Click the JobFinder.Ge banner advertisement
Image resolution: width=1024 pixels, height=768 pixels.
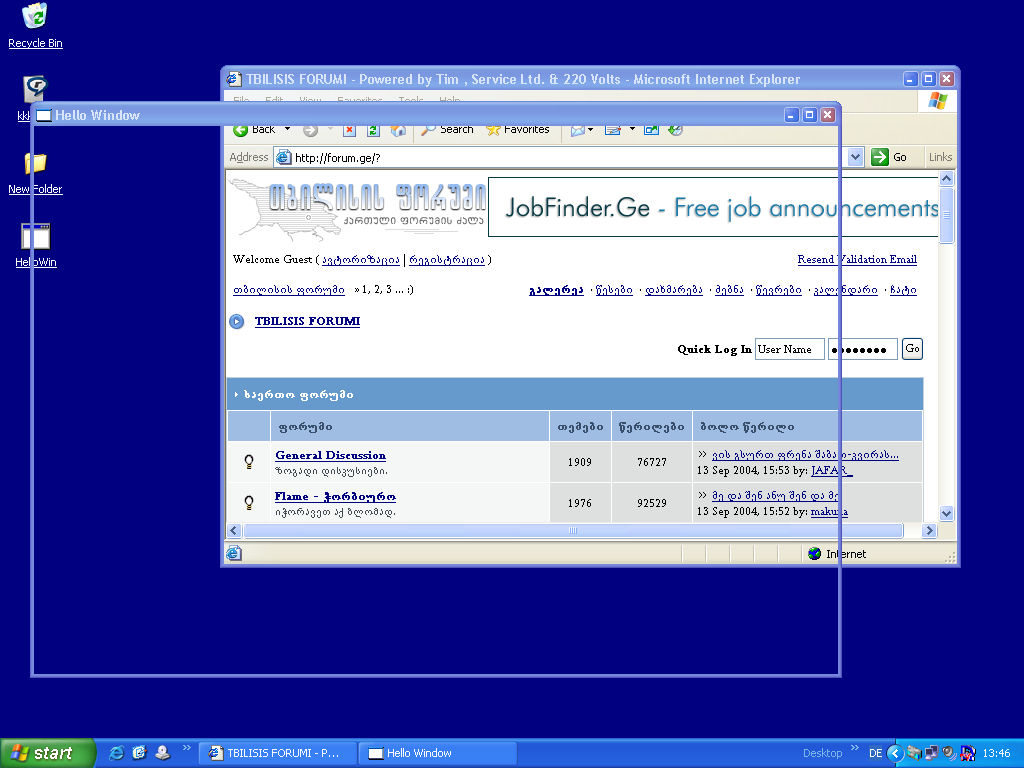713,207
